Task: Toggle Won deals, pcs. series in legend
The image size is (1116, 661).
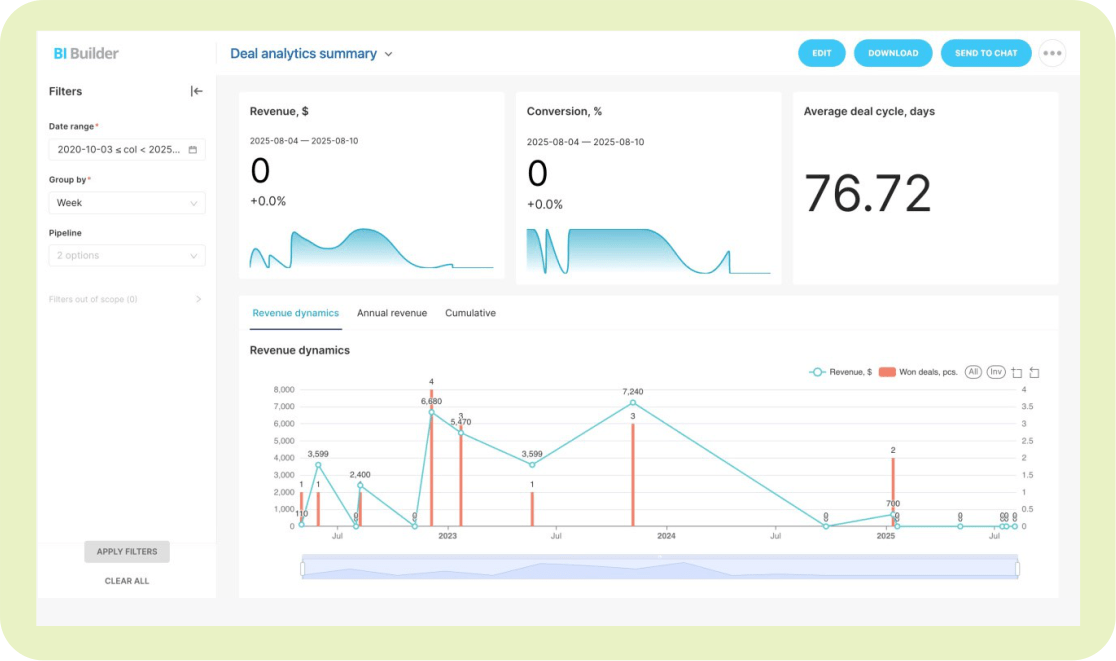Action: point(918,372)
